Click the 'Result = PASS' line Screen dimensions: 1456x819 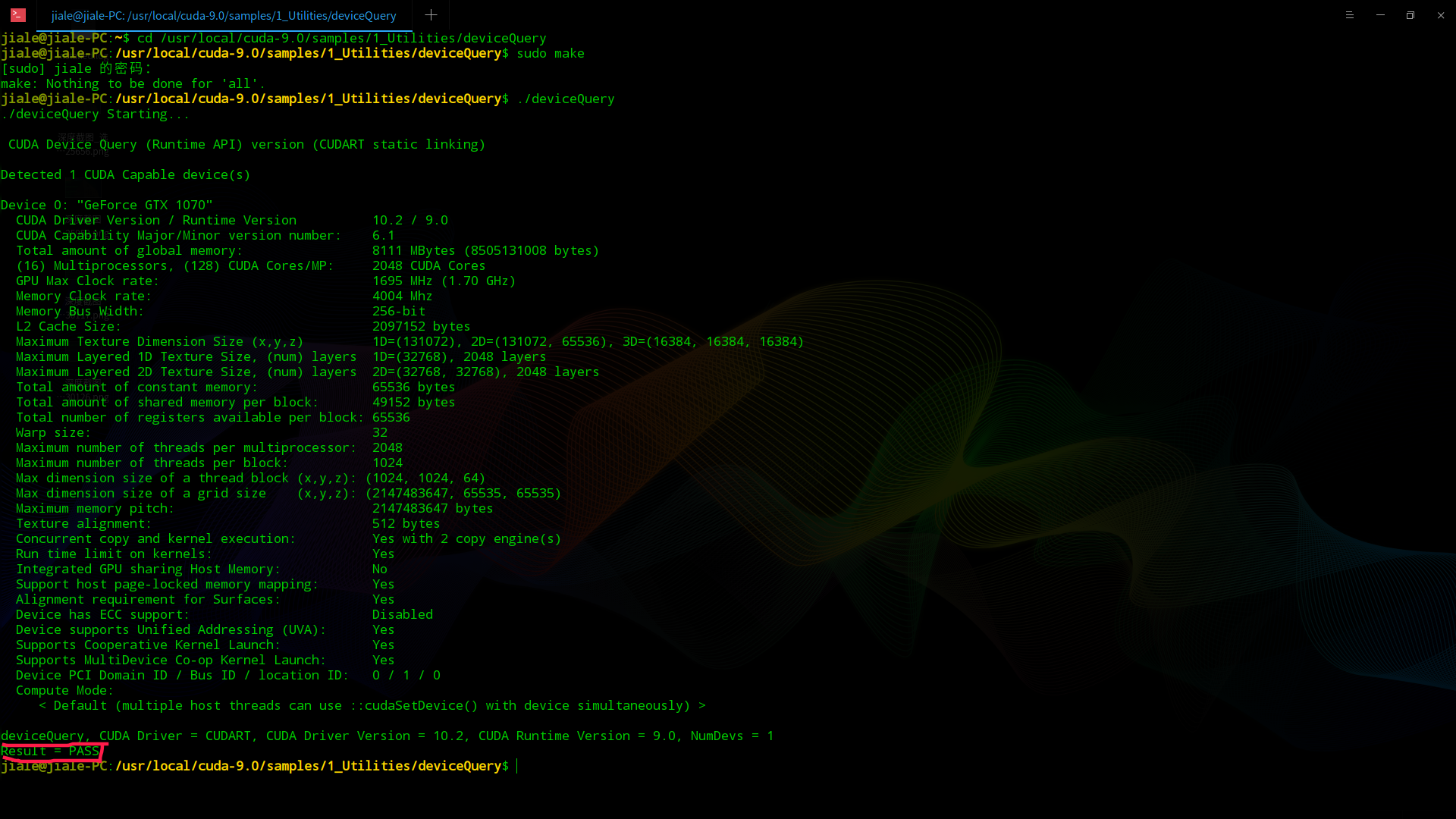50,751
